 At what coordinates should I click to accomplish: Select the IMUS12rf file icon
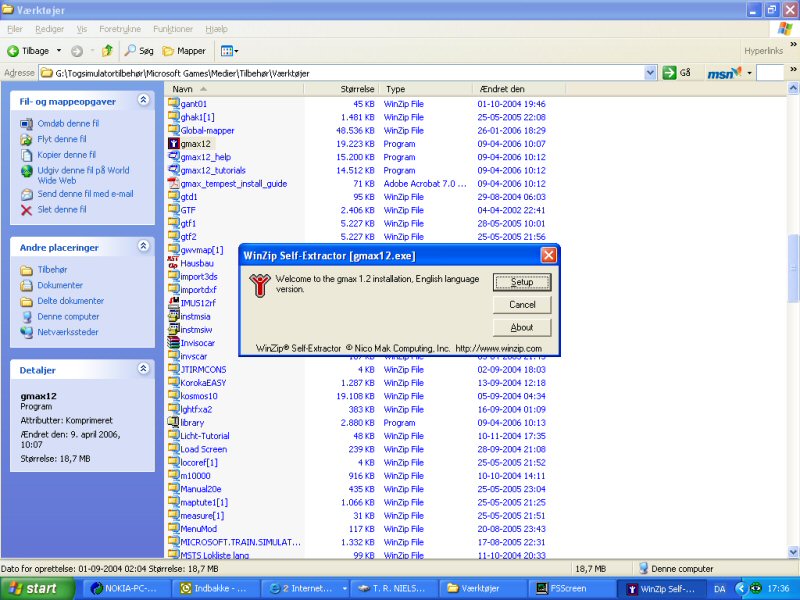173,303
